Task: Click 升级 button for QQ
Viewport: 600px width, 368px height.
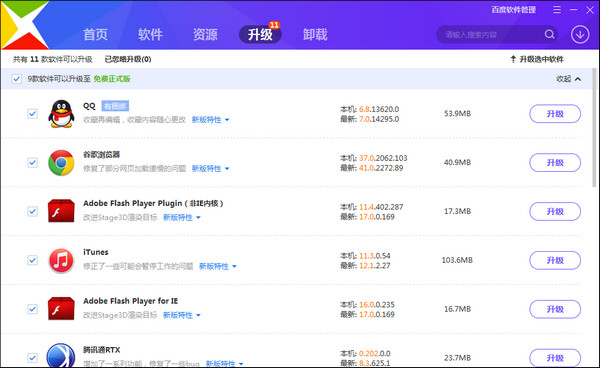Action: (x=555, y=114)
